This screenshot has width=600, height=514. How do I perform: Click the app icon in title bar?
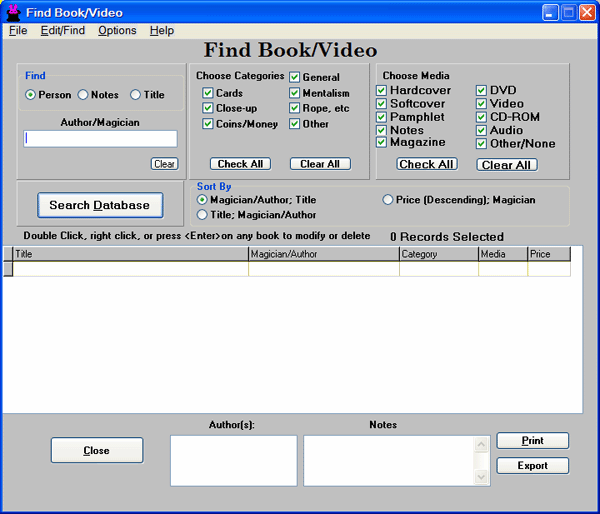pos(12,12)
